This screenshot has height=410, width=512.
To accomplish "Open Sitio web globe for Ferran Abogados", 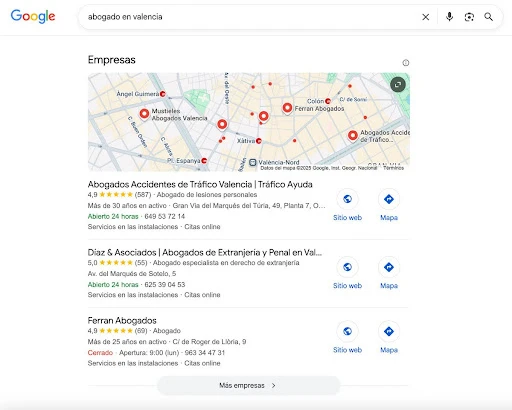I will point(347,331).
